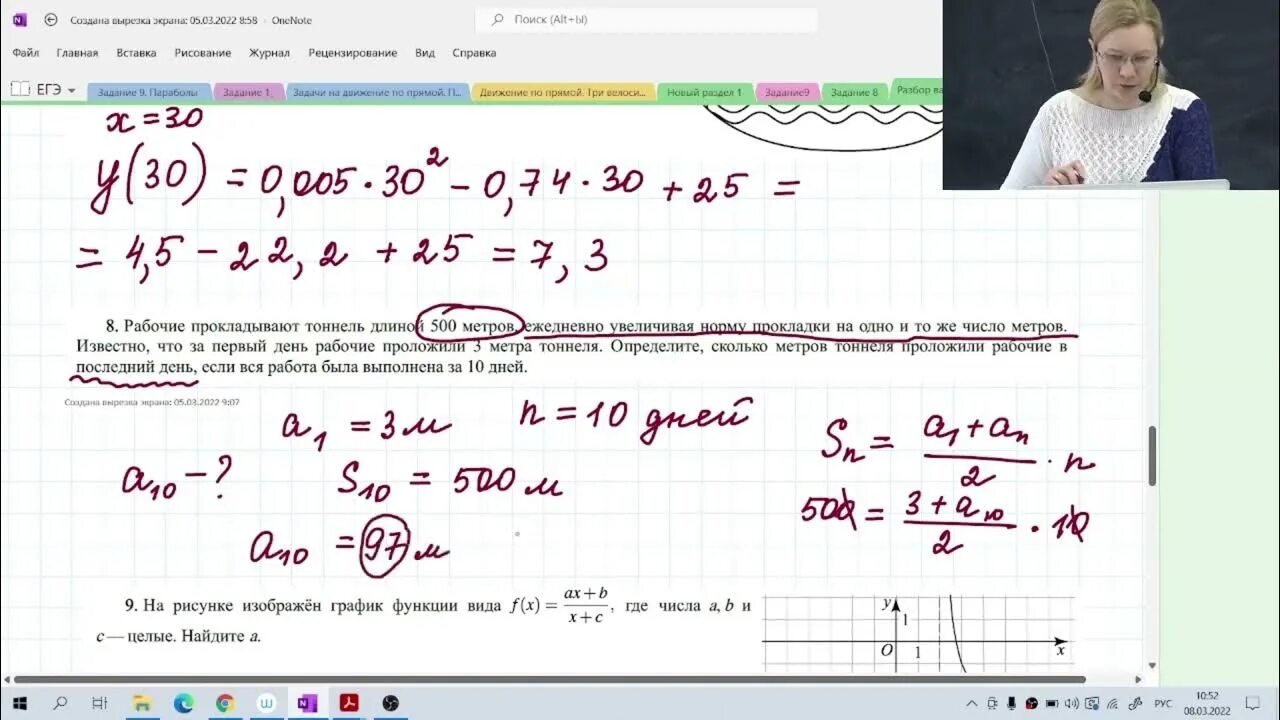
Task: Open Windows taskbar search
Action: click(x=60, y=703)
